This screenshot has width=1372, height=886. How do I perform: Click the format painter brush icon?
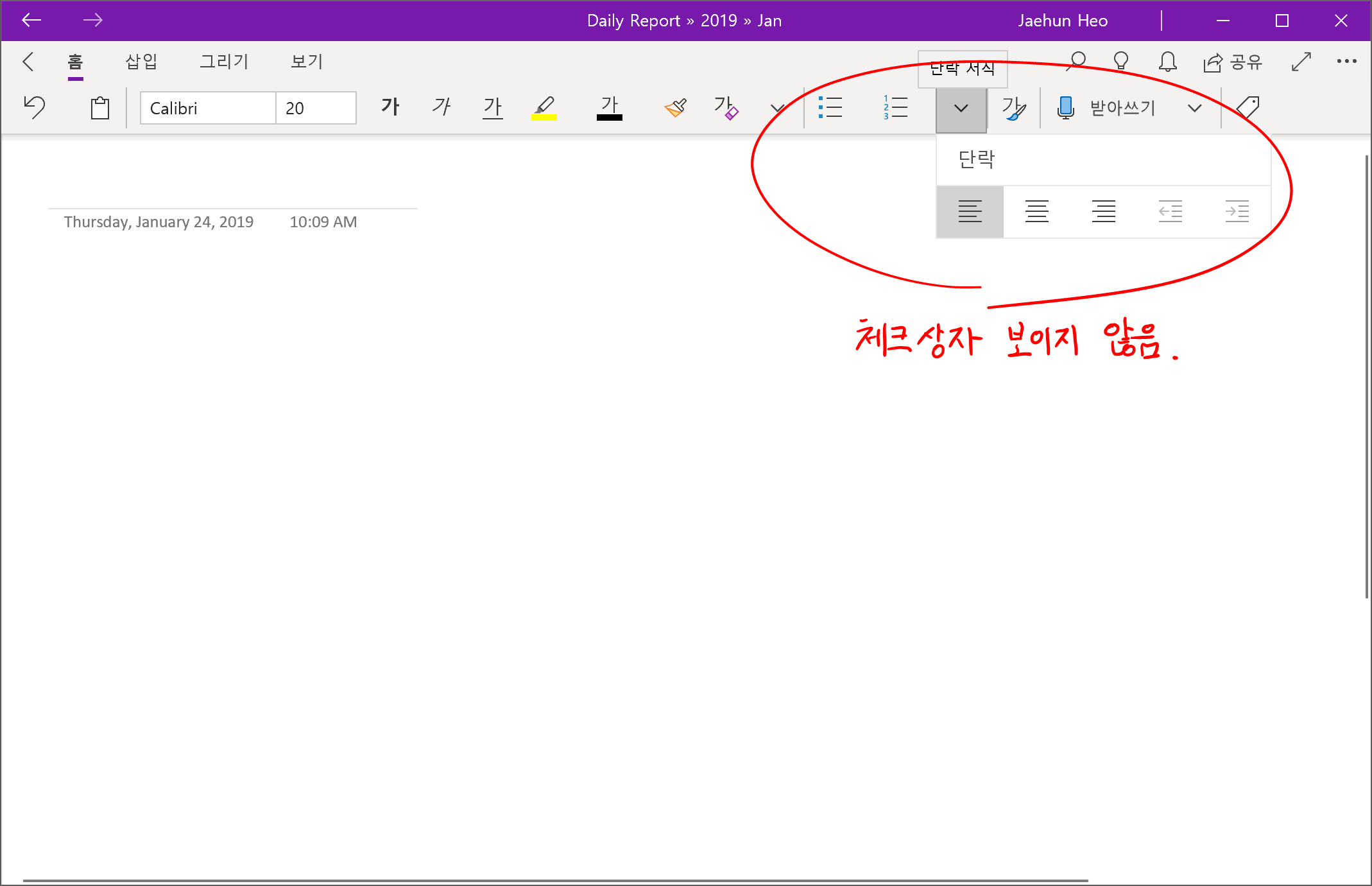676,108
